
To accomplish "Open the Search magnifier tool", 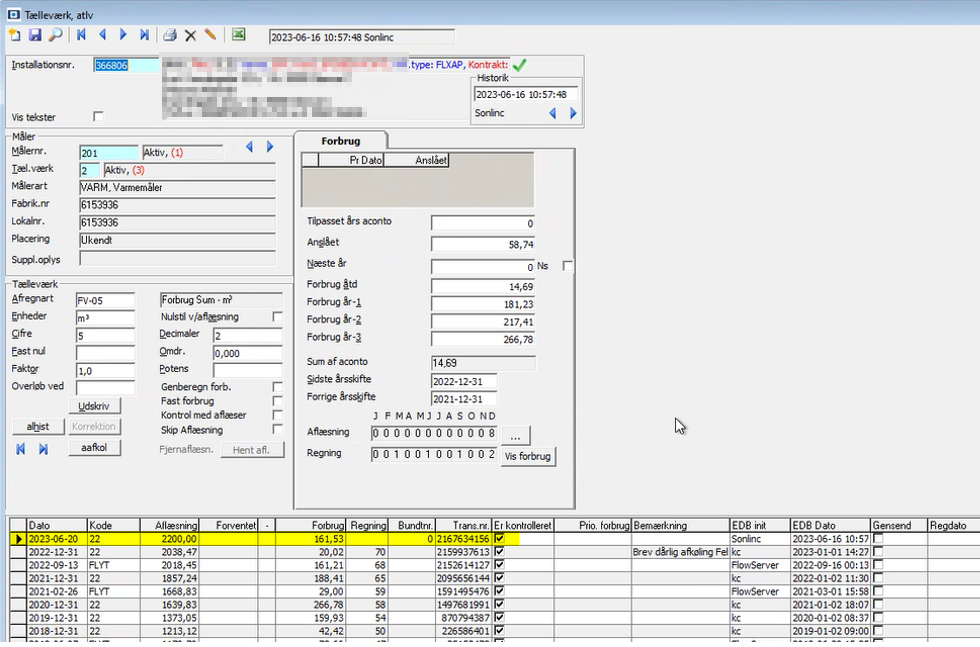I will pyautogui.click(x=56, y=35).
